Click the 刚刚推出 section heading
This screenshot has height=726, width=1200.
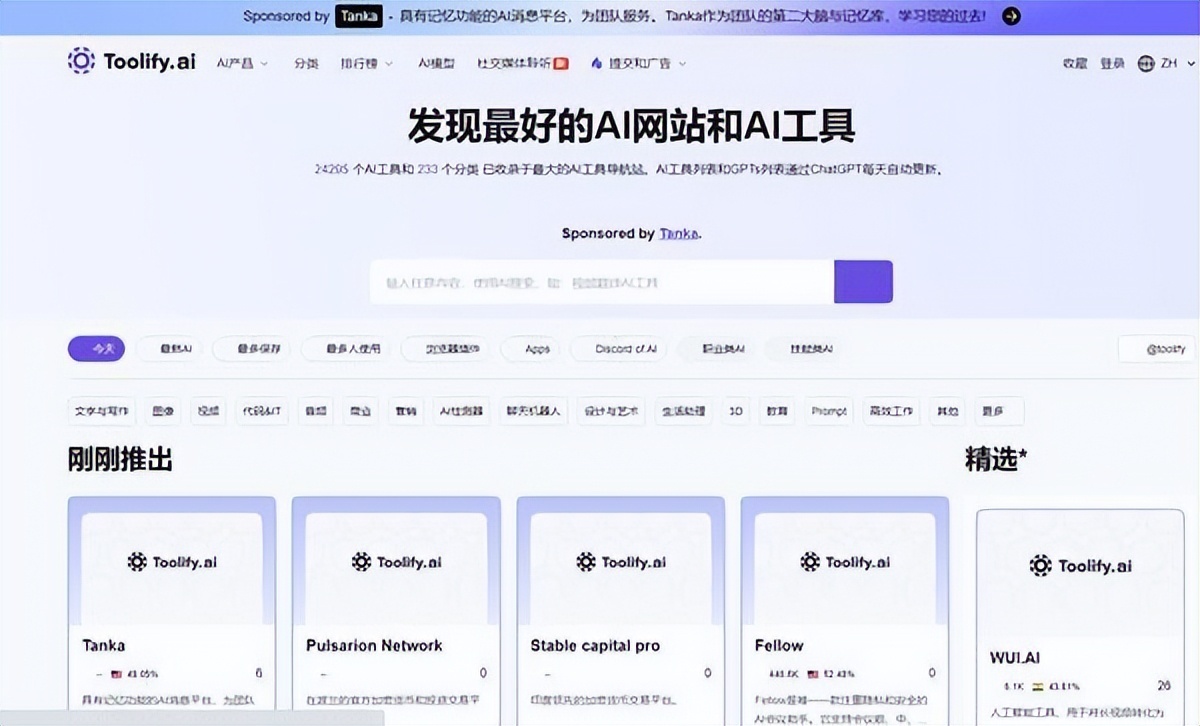tap(120, 459)
